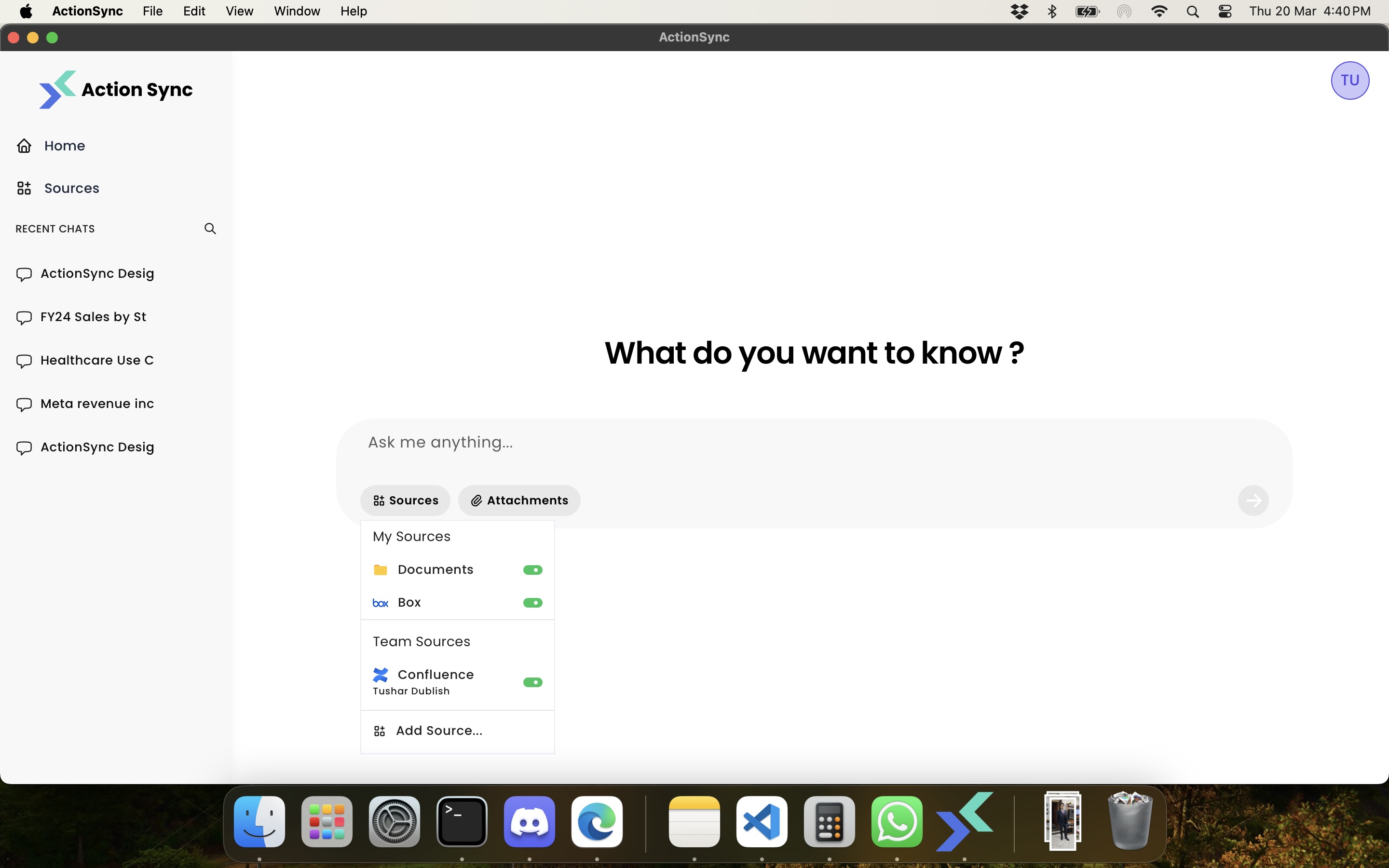Click the Box source icon
This screenshot has width=1389, height=868.
tap(380, 602)
